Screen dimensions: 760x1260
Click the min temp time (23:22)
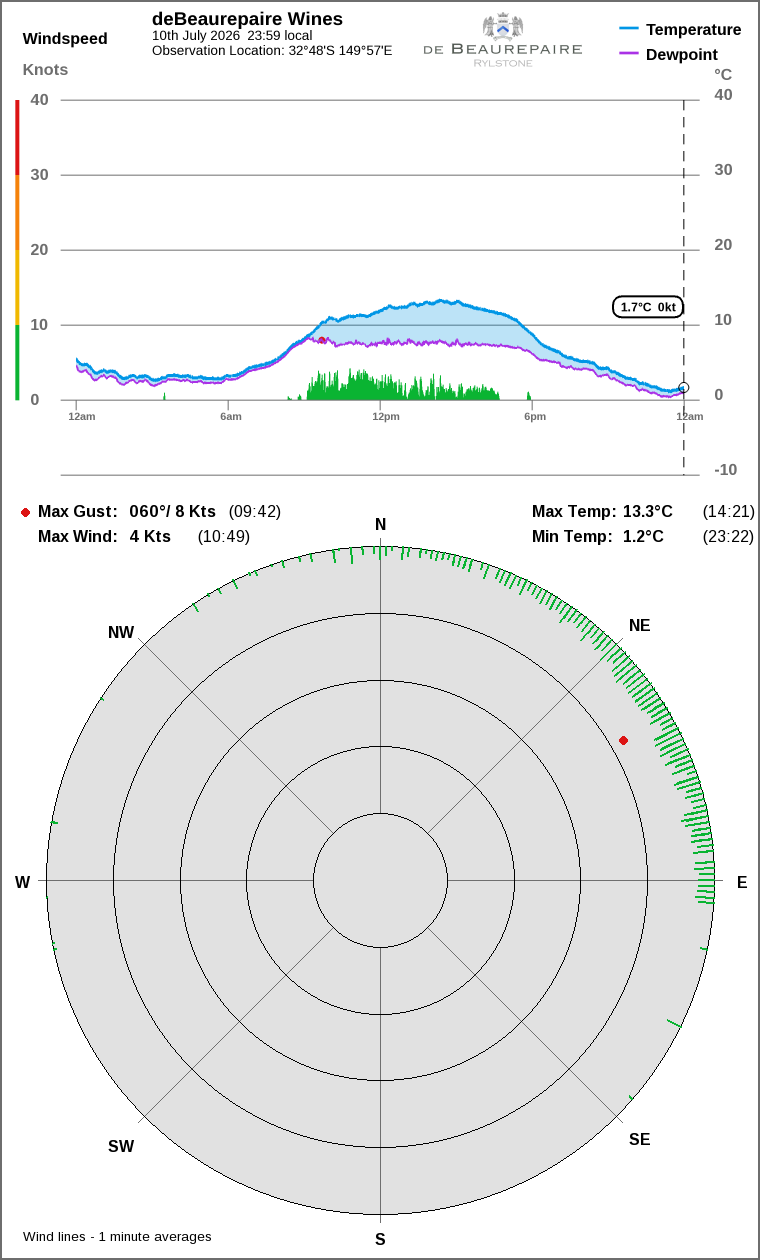tap(729, 537)
